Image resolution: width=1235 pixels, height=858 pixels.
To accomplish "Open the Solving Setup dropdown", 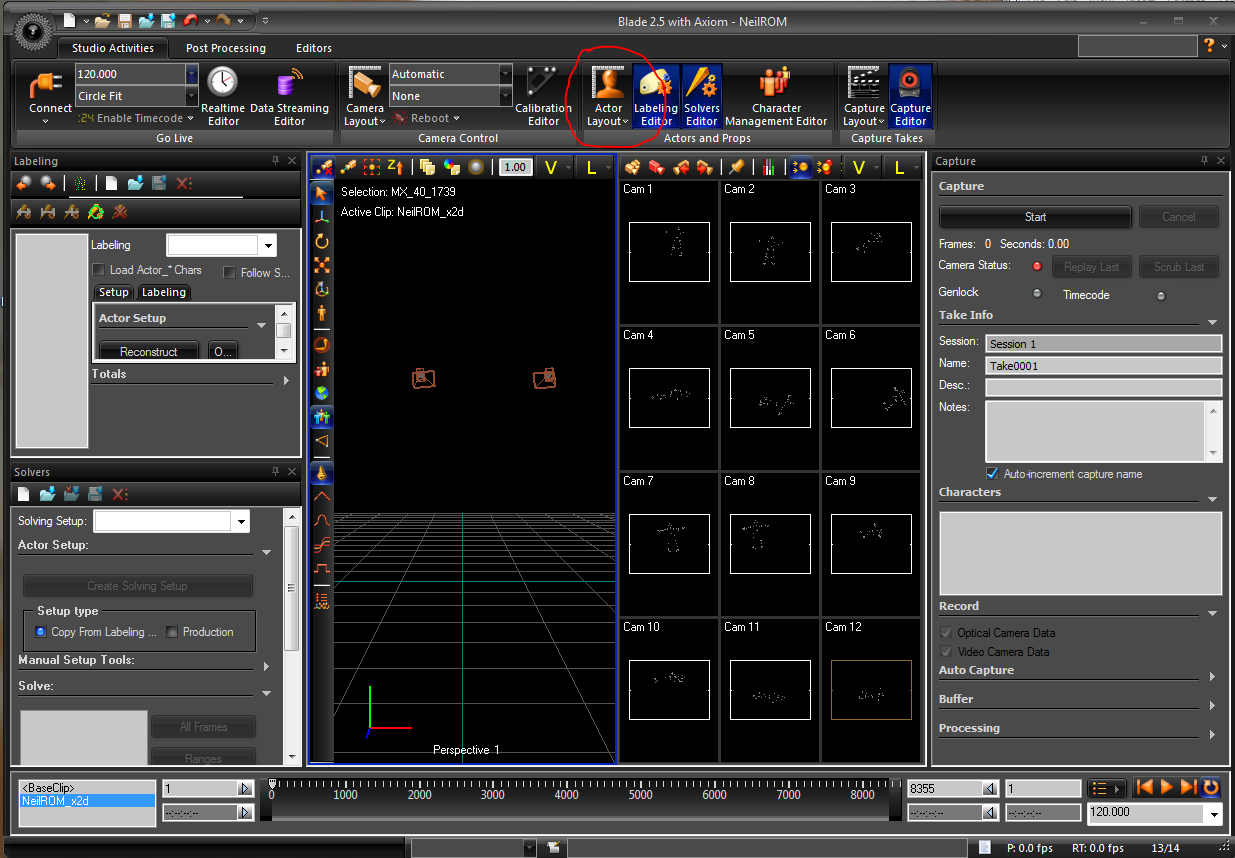I will 241,521.
